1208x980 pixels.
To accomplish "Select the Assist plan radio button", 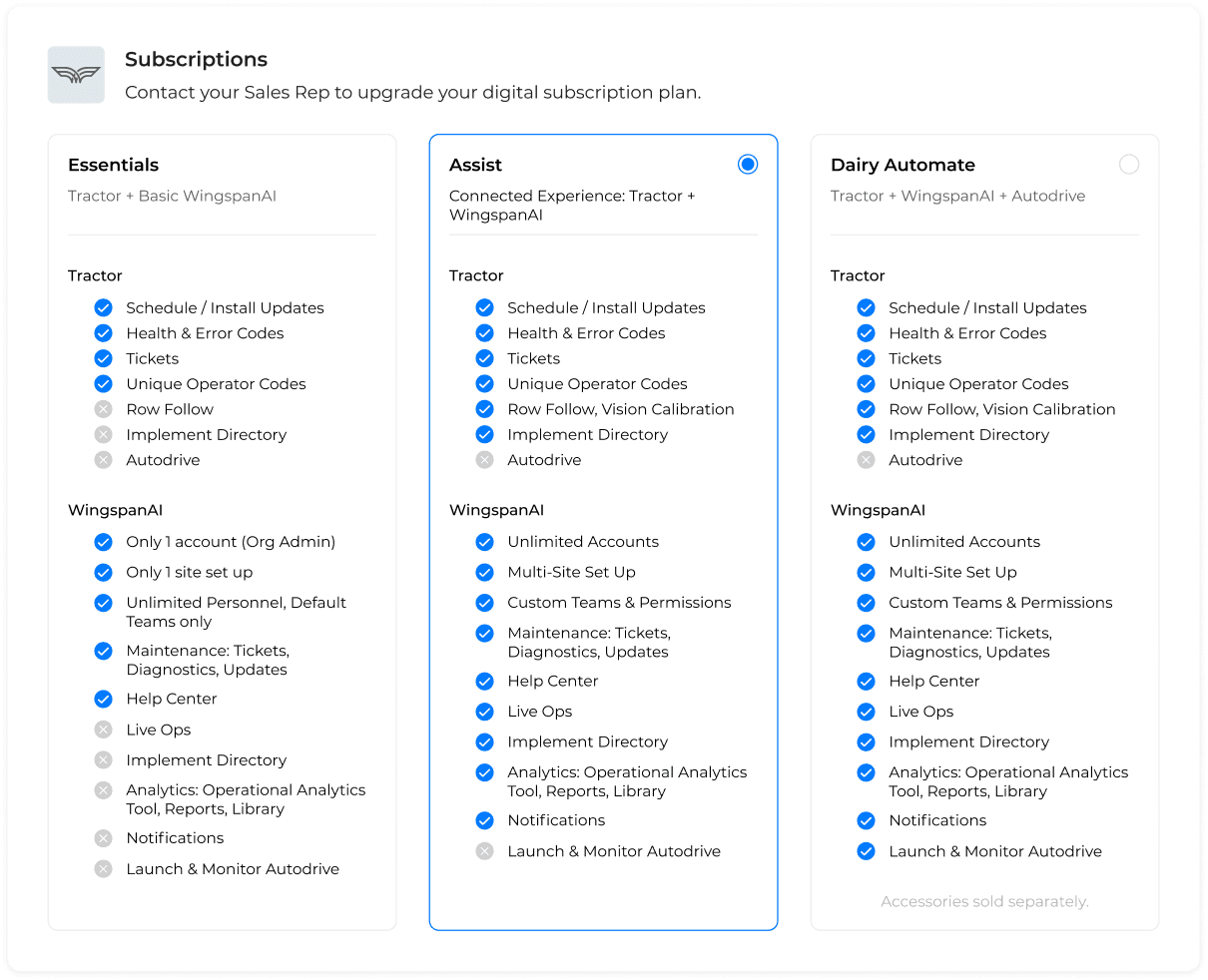I will (748, 165).
